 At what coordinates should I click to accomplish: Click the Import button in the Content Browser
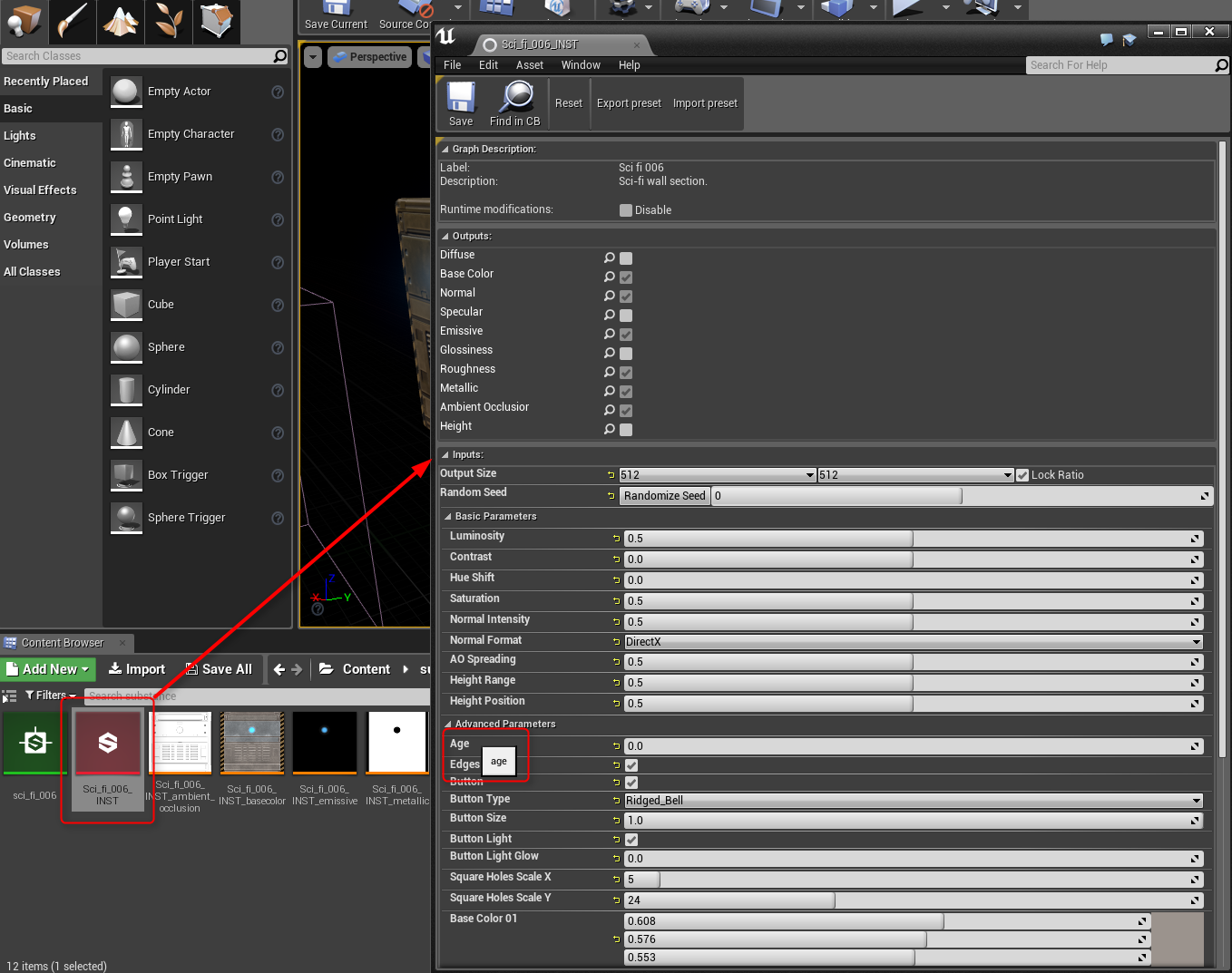pos(137,669)
